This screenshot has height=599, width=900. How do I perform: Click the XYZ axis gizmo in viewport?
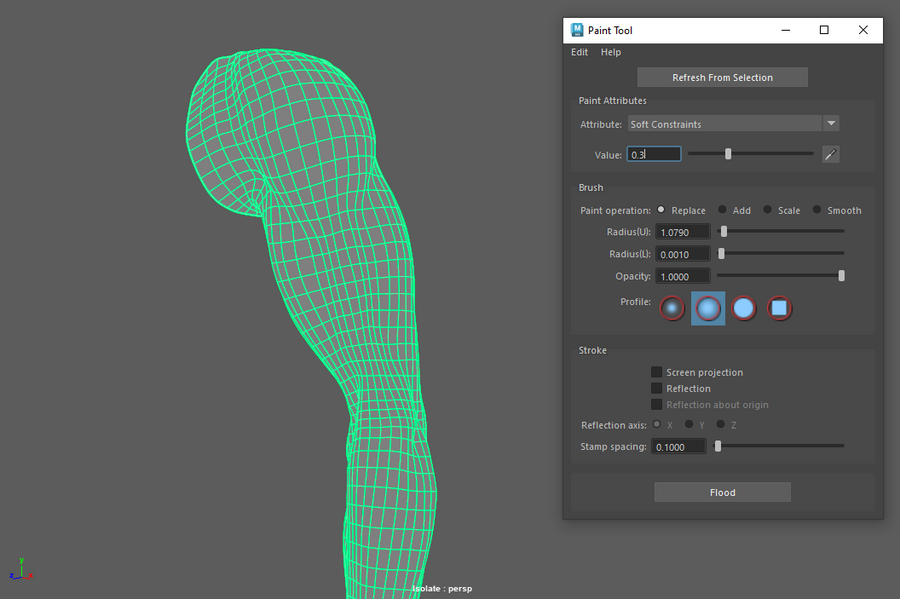pos(20,570)
